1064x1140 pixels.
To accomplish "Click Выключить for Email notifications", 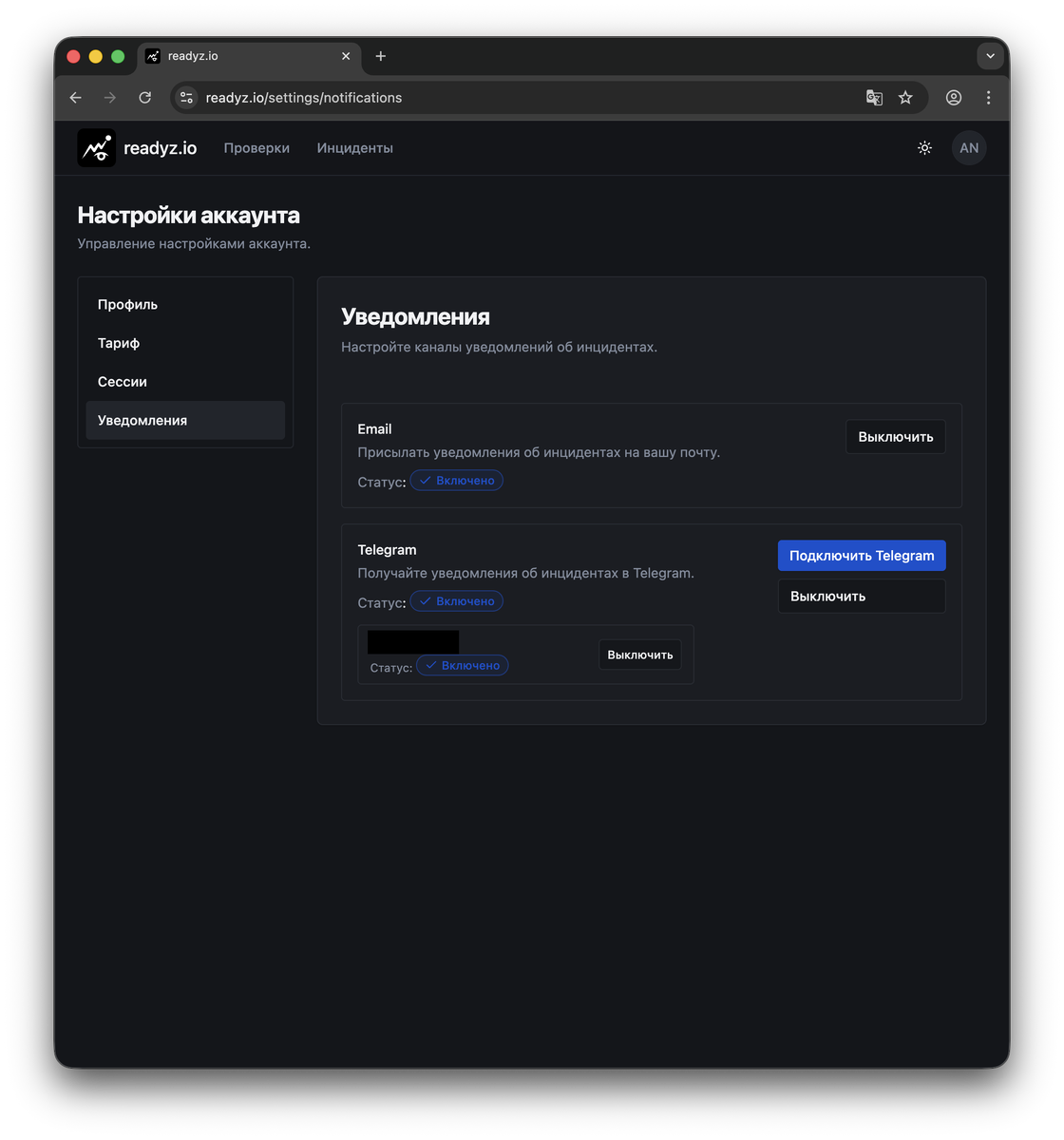I will click(x=896, y=437).
